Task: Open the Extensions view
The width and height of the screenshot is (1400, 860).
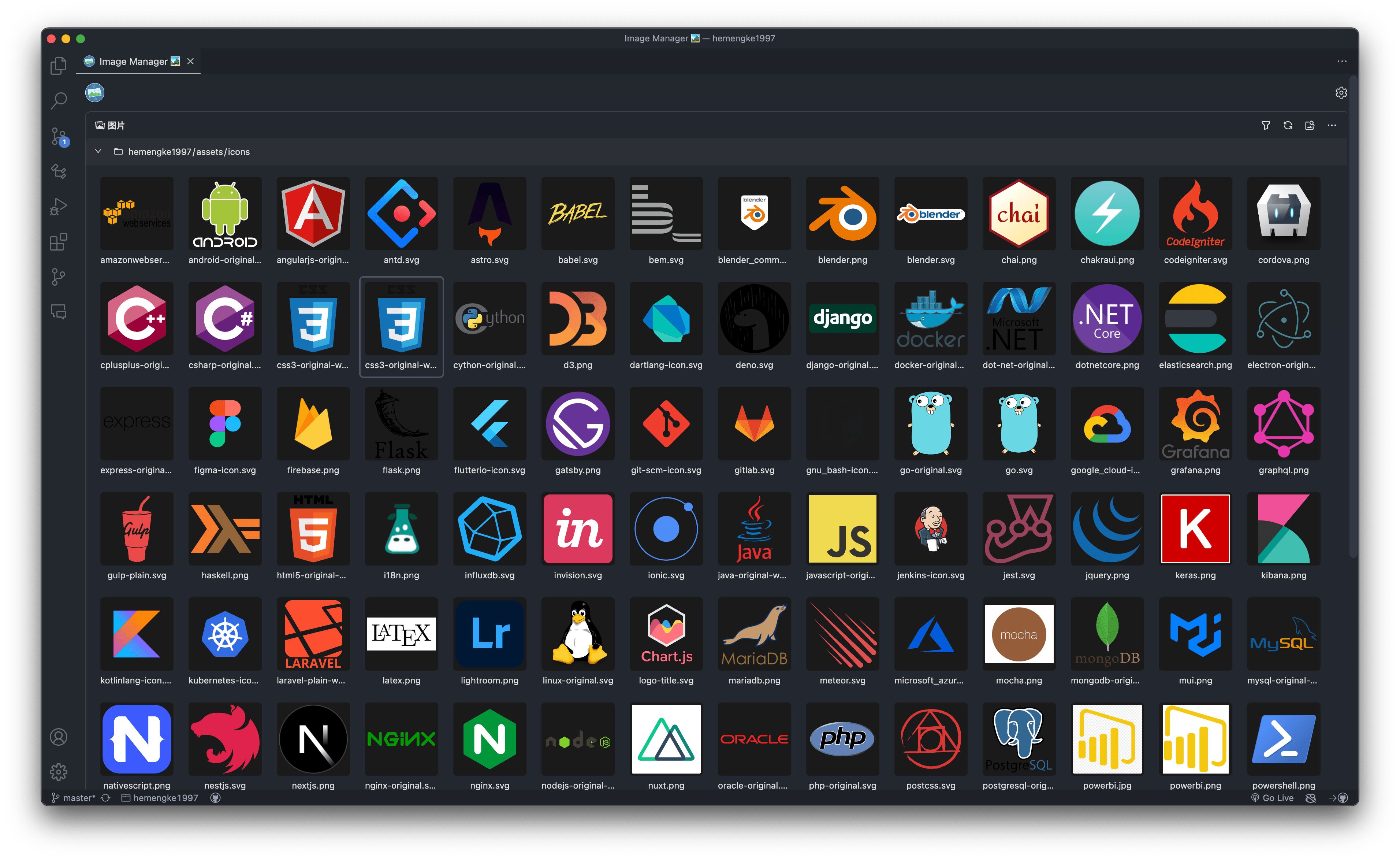Action: [59, 242]
